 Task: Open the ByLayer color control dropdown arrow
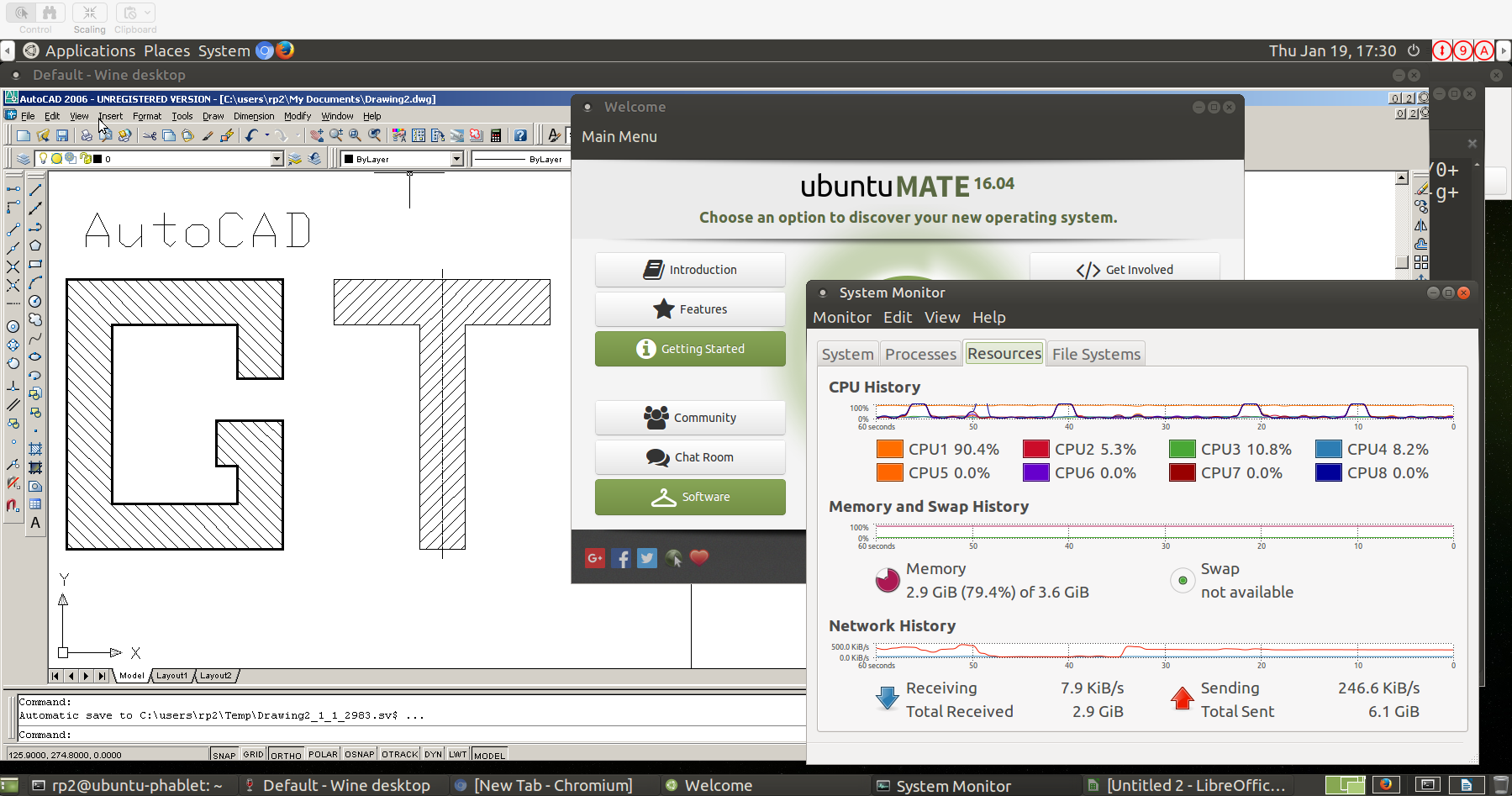[457, 159]
